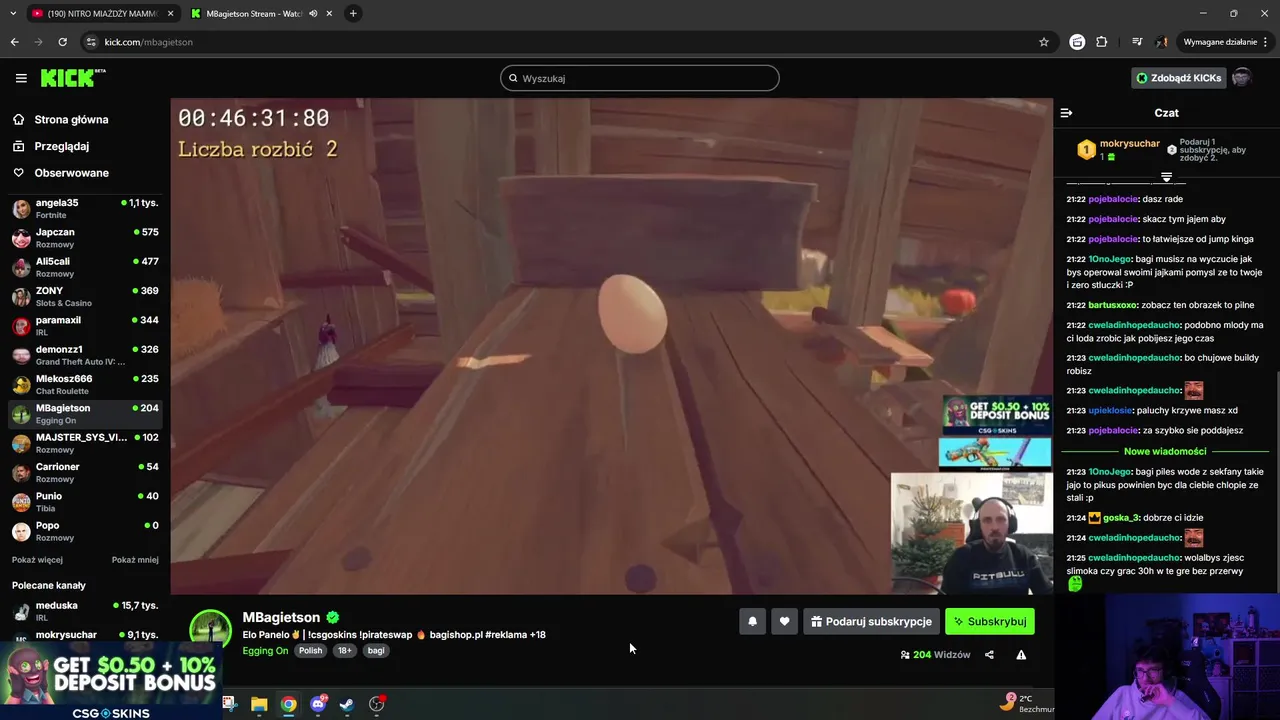Click the report warning triangle icon
The width and height of the screenshot is (1280, 720).
(1021, 655)
